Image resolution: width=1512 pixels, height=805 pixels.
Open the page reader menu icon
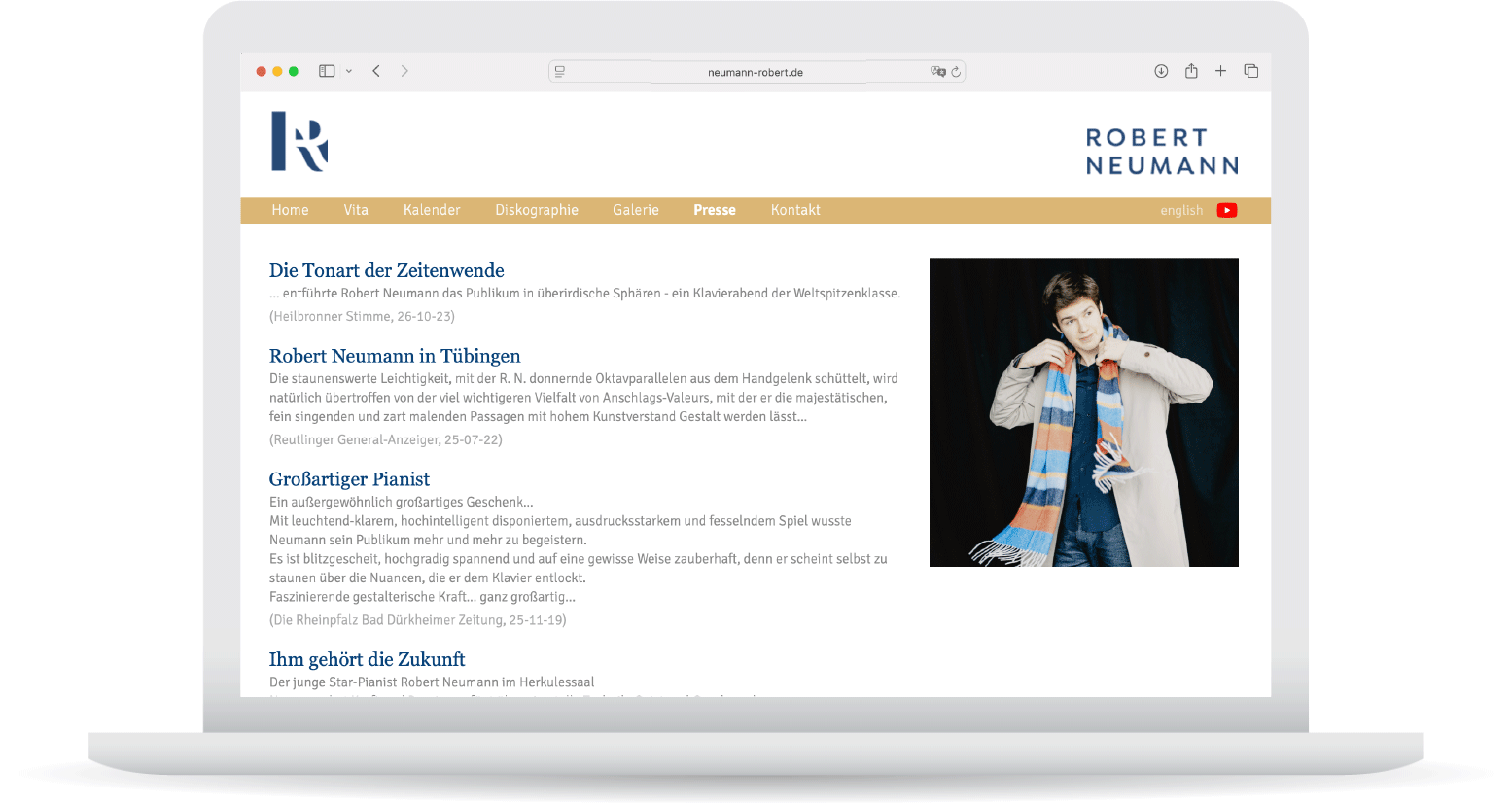[x=560, y=72]
